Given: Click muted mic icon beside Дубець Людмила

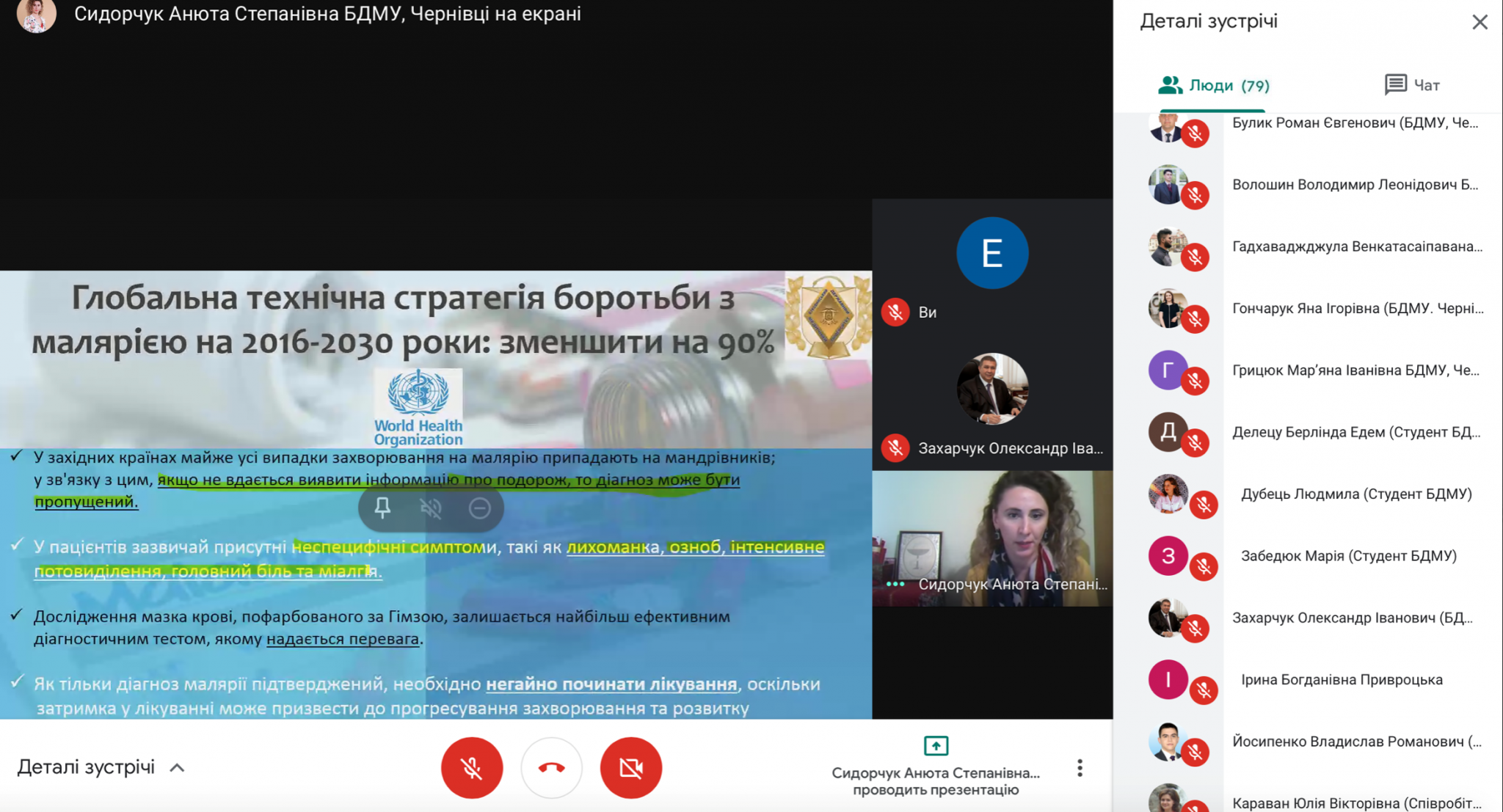Looking at the screenshot, I should coord(1204,505).
